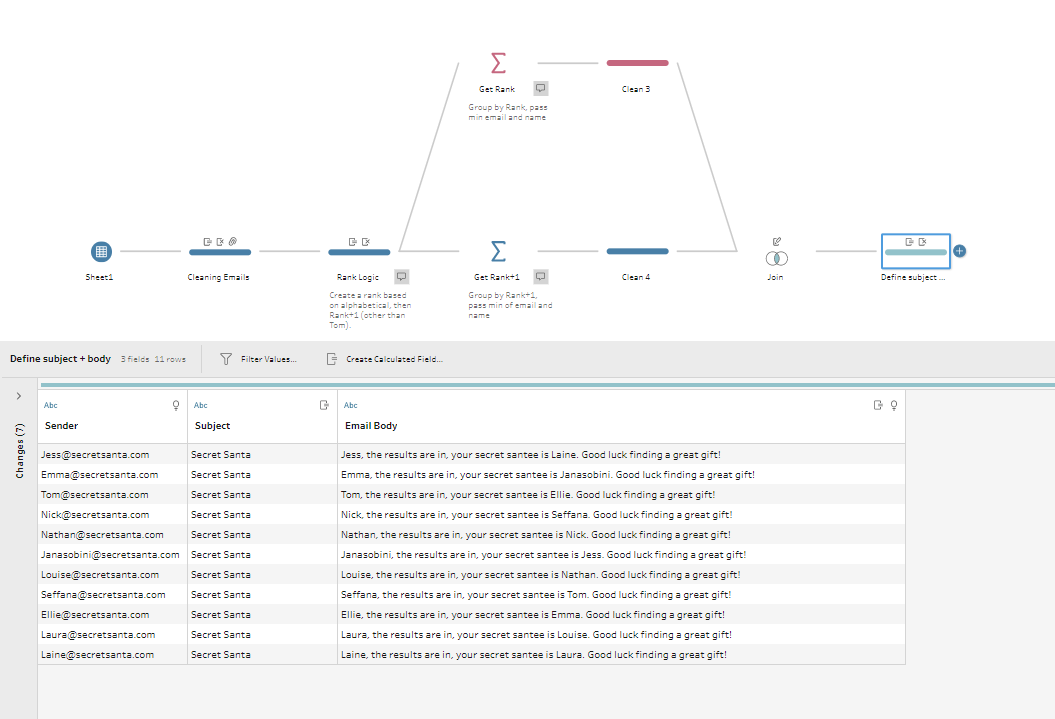Click the attachment change icon above Cleaning Emails

point(233,241)
